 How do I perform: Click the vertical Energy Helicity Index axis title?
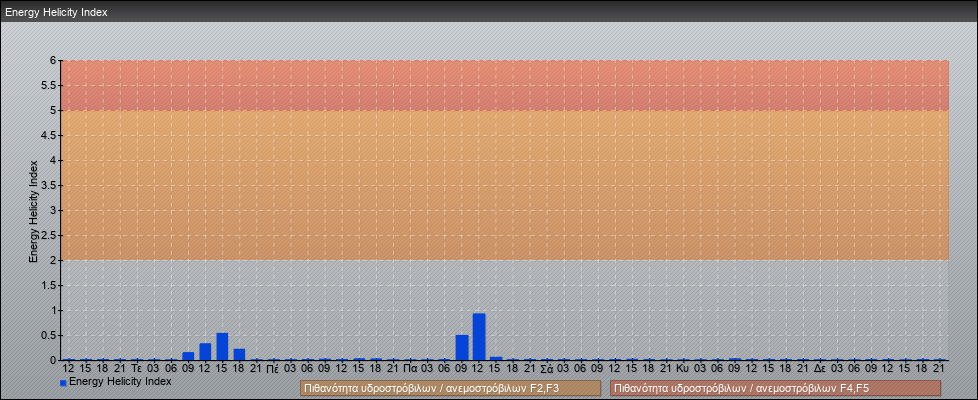[x=34, y=211]
